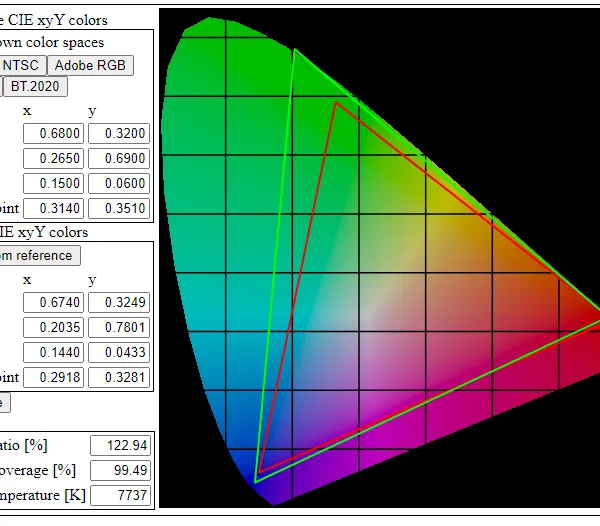Click the 'own color spaces' label
The image size is (600, 526).
coord(52,42)
